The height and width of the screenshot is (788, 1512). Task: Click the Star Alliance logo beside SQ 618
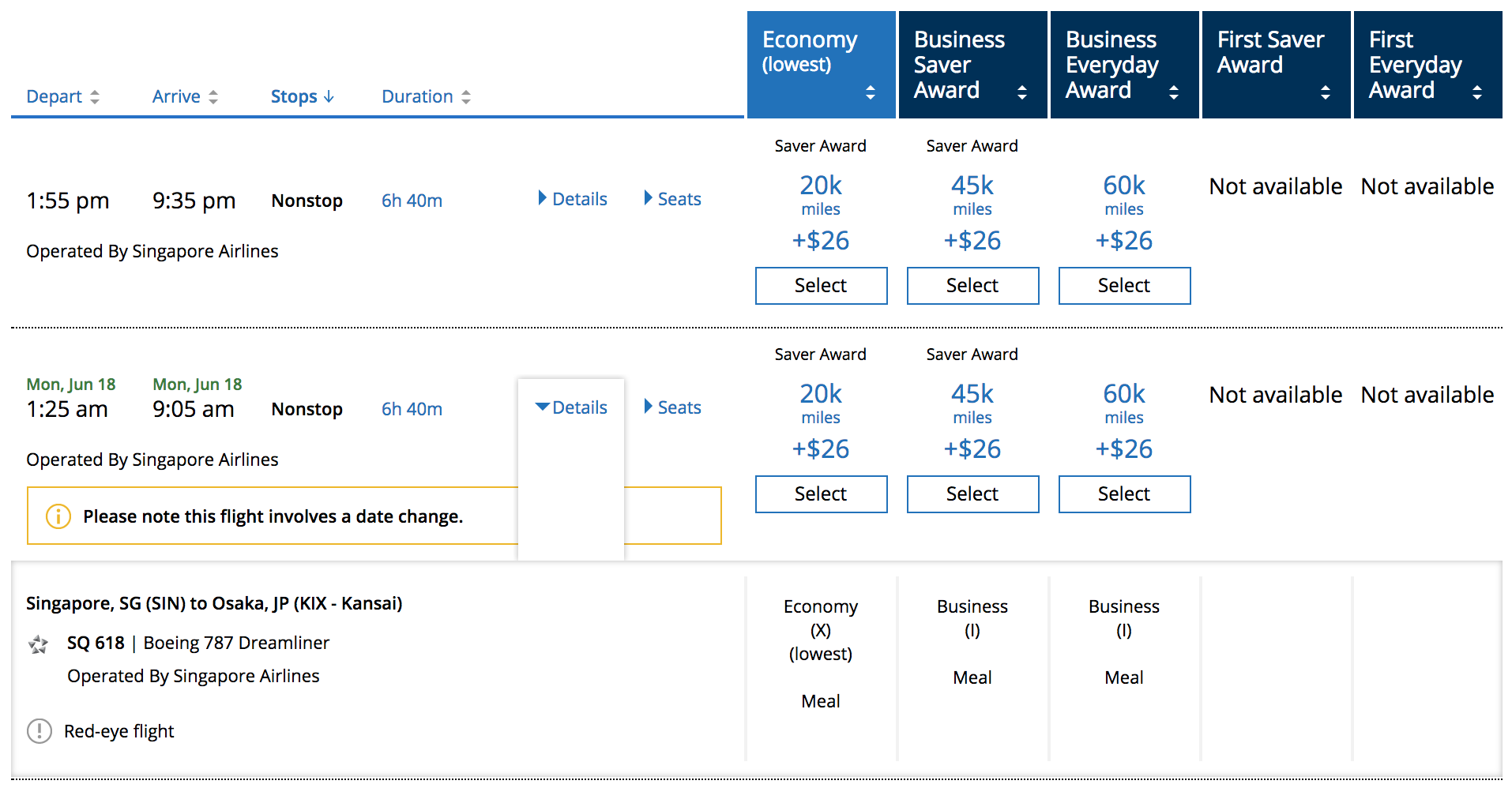click(38, 644)
